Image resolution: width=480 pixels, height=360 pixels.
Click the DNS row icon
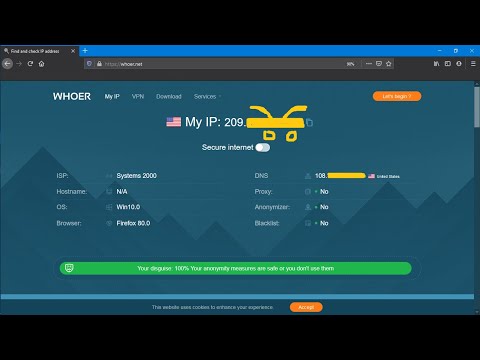tap(308, 176)
